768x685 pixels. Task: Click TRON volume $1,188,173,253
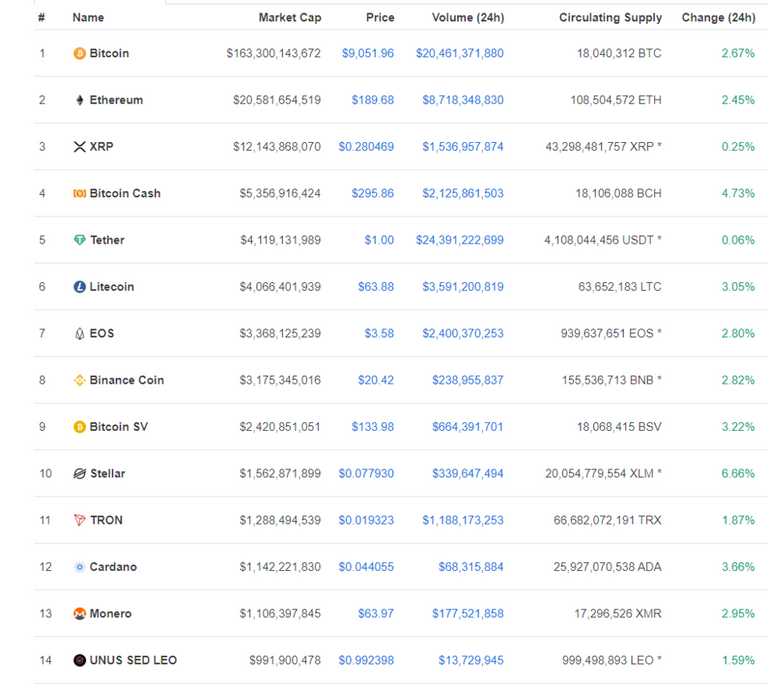tap(463, 520)
